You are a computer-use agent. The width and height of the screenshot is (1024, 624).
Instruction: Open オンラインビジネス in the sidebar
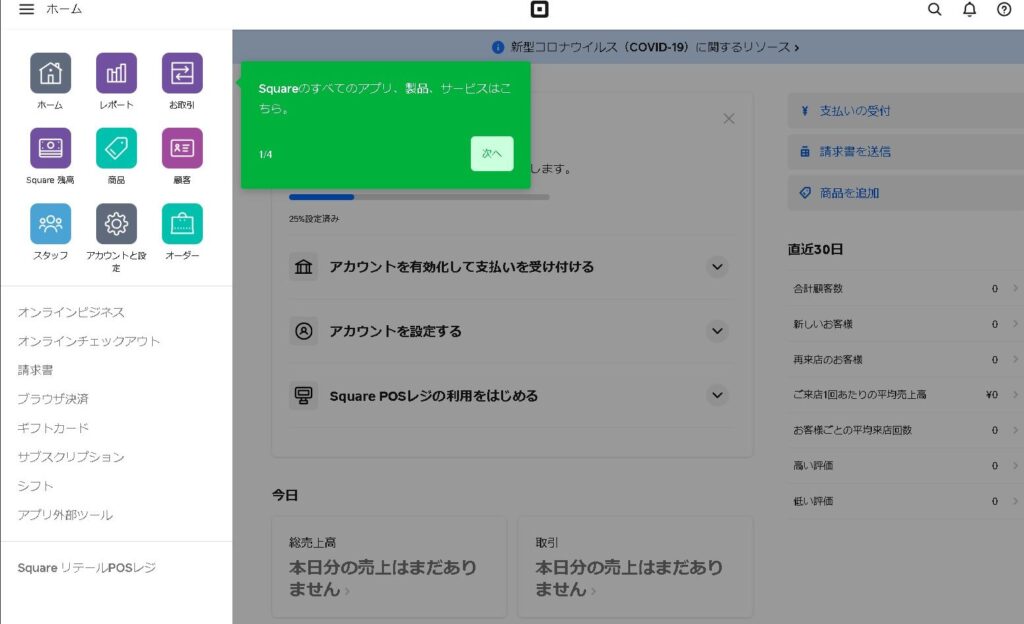click(71, 313)
